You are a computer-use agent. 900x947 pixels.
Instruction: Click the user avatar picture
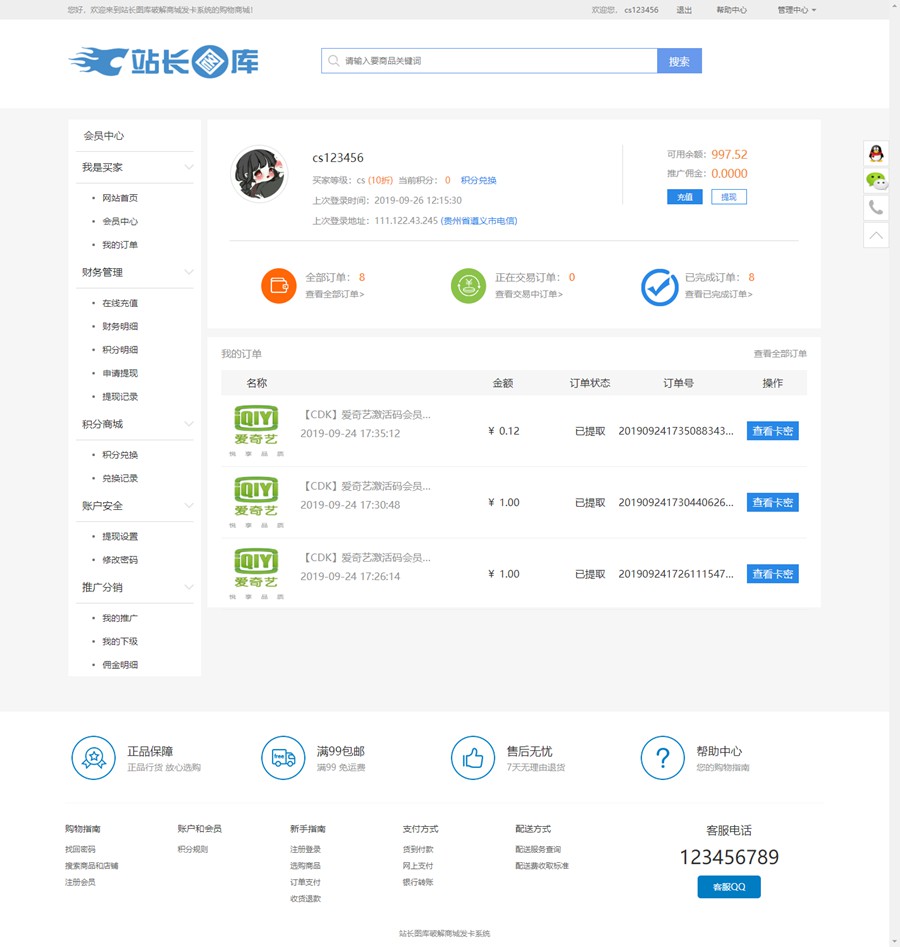pyautogui.click(x=260, y=174)
